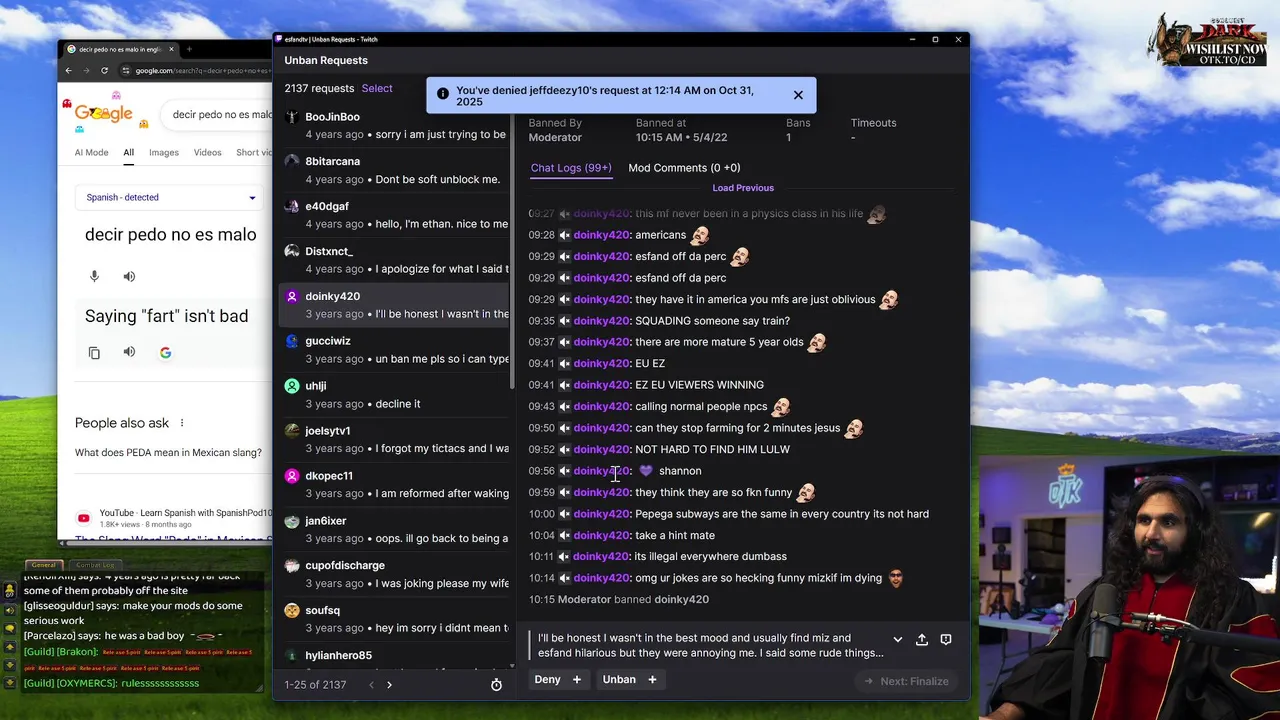Click doinky420 in 'Moderator banned' line
This screenshot has height=720, width=1280.
pos(681,600)
